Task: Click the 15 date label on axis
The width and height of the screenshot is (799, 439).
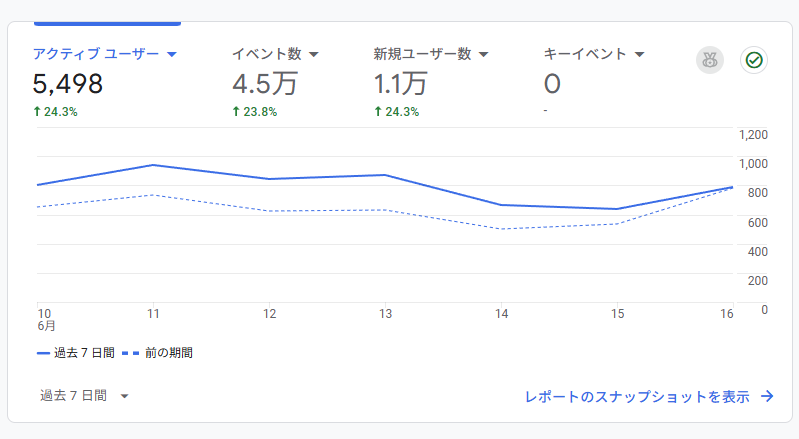Action: pyautogui.click(x=618, y=314)
